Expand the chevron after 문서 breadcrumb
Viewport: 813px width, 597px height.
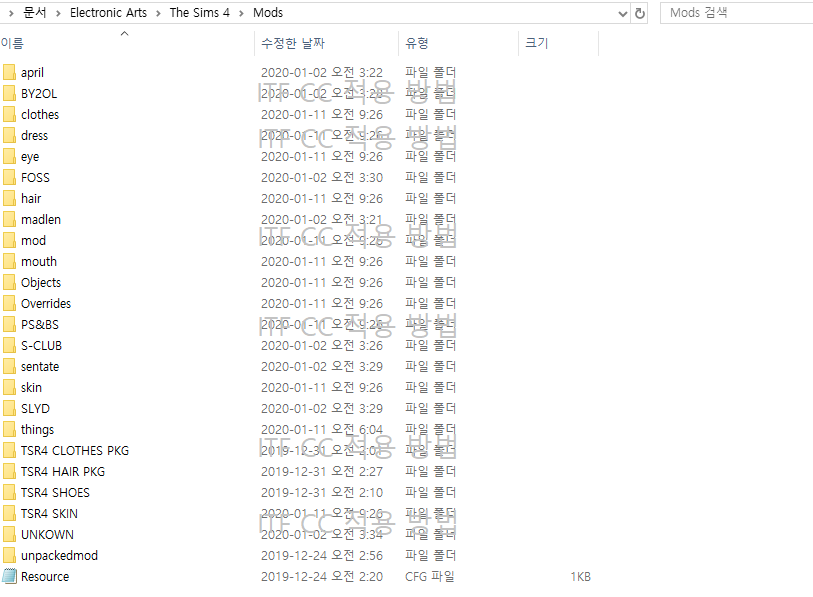(x=58, y=13)
